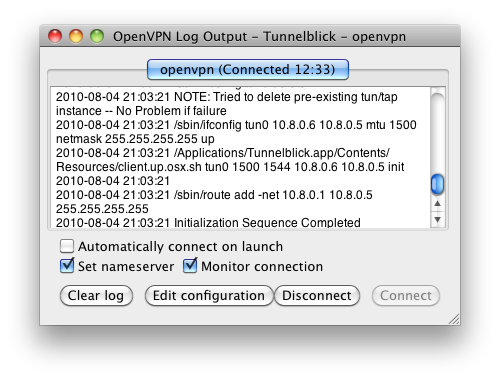Screen dimensions: 500x380
Task: Click the 'netmask 255.255.255.255 up' log line
Action: tap(135, 139)
